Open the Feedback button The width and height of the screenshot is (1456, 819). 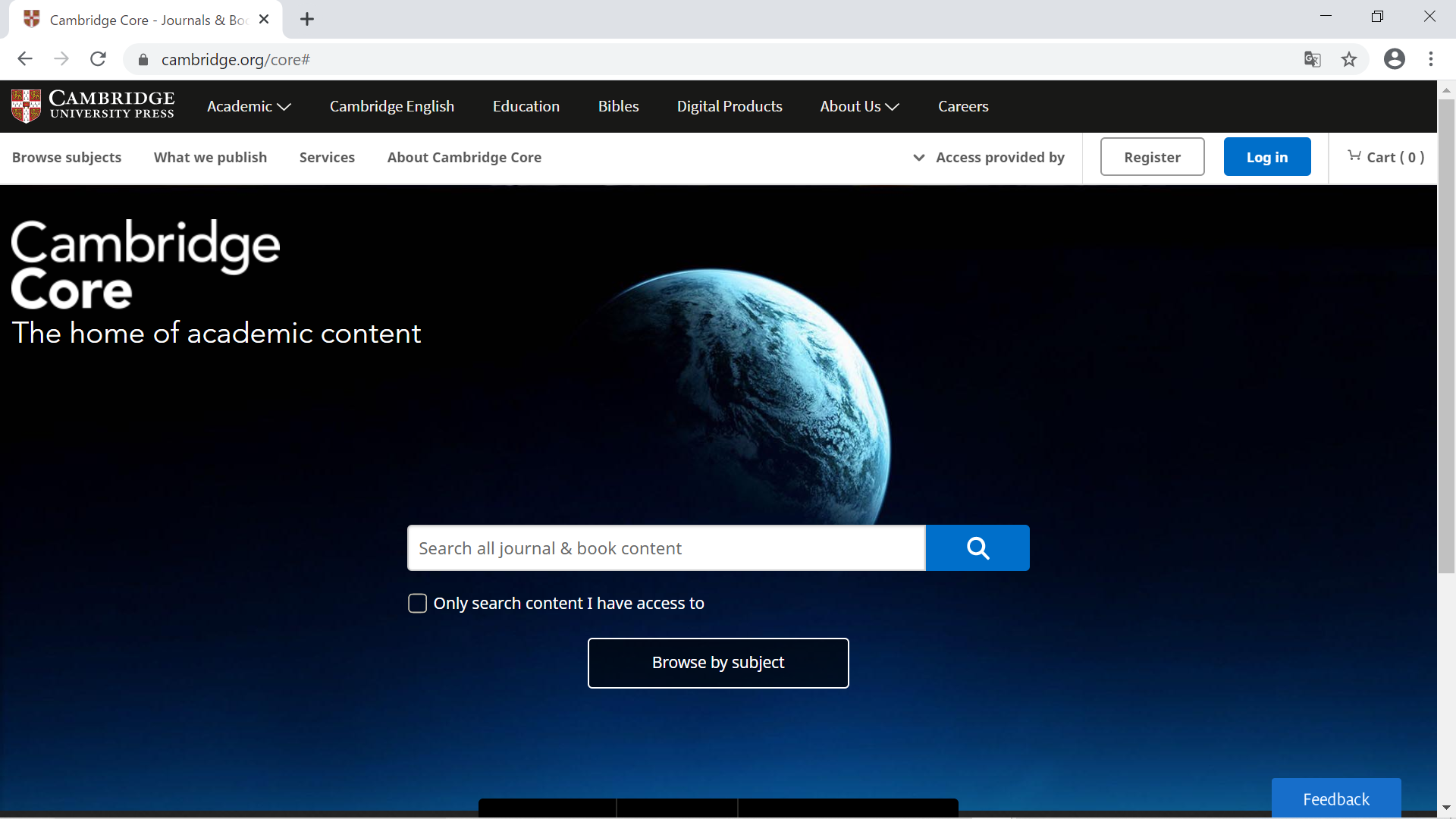(x=1336, y=799)
